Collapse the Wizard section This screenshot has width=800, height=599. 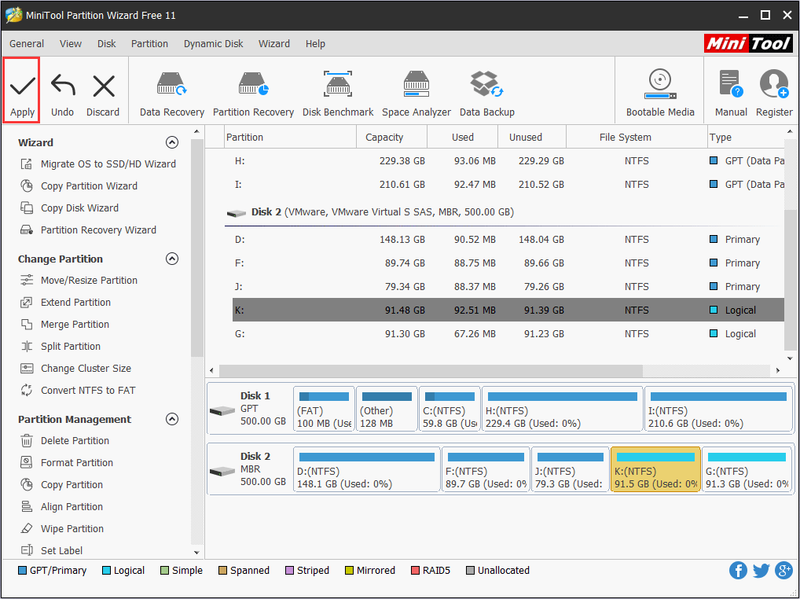point(172,142)
